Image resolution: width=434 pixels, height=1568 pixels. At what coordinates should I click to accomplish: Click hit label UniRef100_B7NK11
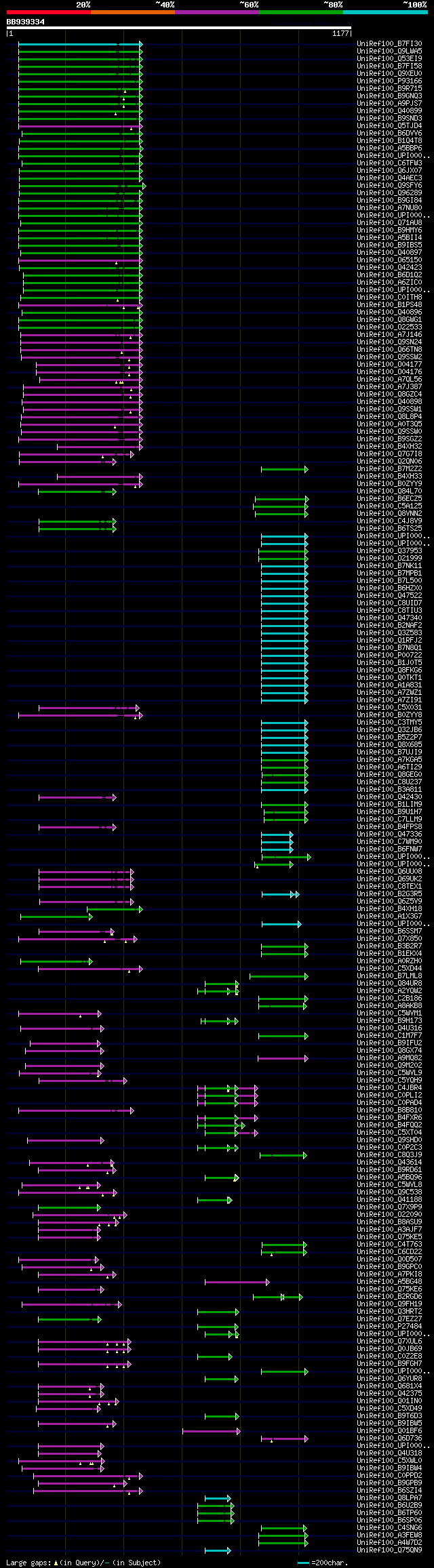click(x=389, y=566)
